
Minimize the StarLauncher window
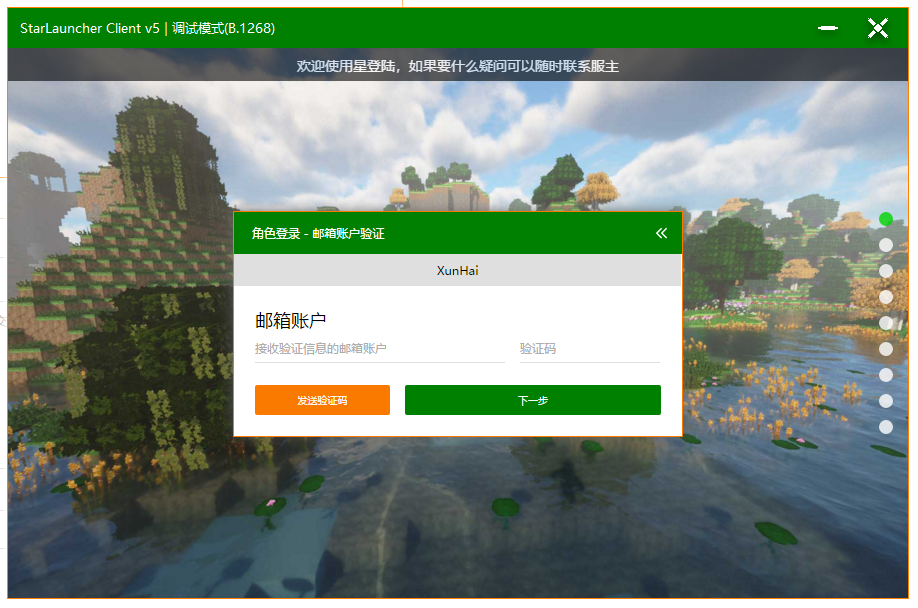(828, 28)
